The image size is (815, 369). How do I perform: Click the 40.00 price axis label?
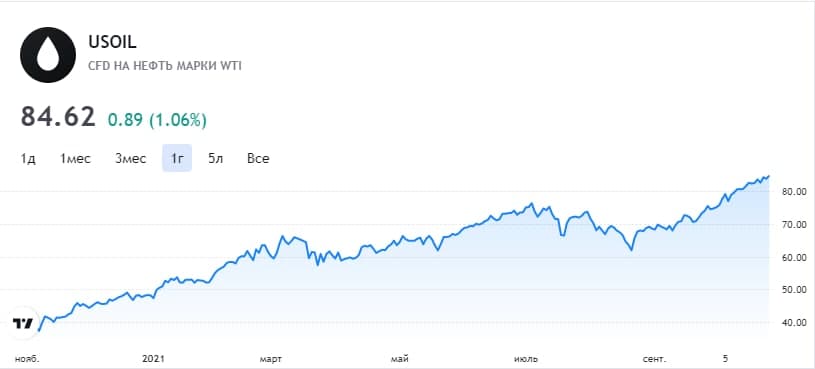[793, 323]
